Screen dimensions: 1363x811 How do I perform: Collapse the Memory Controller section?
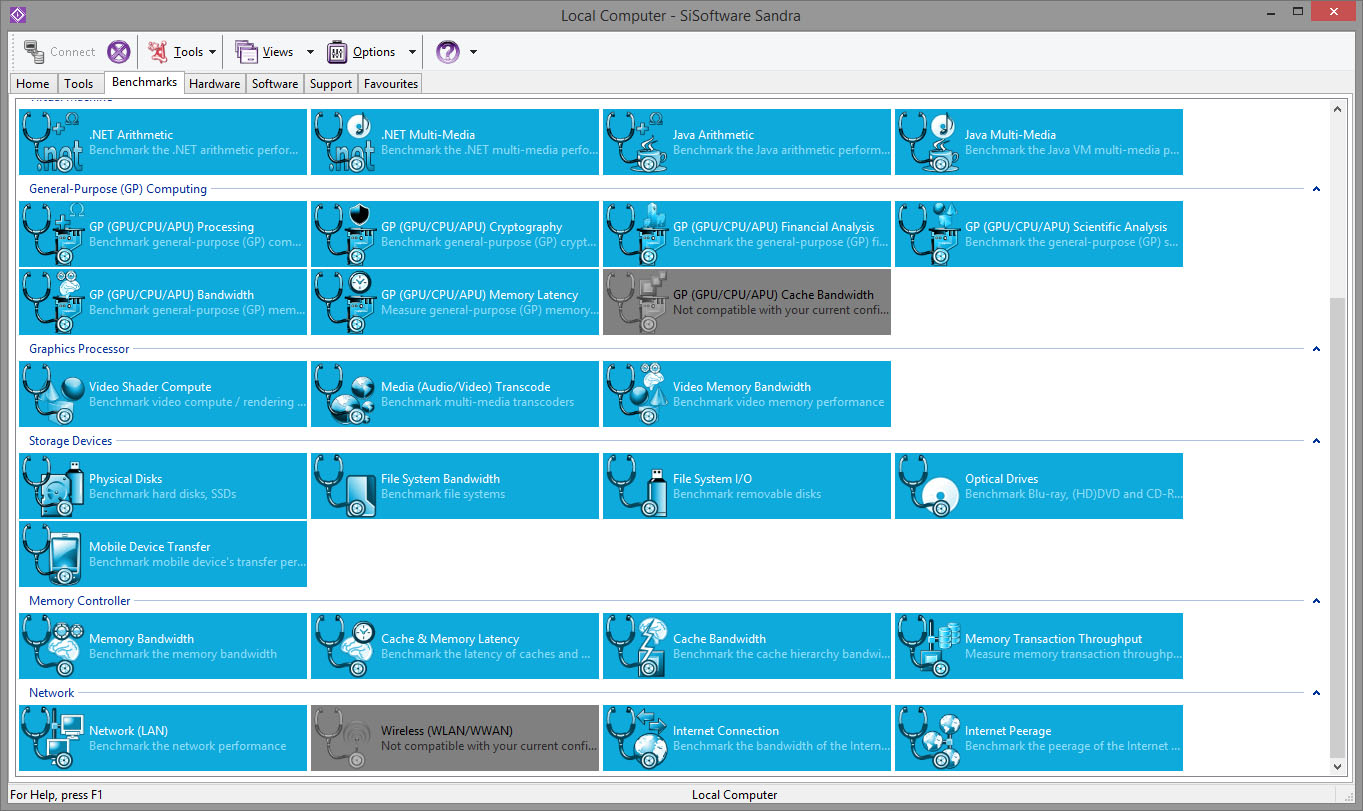pyautogui.click(x=1316, y=600)
